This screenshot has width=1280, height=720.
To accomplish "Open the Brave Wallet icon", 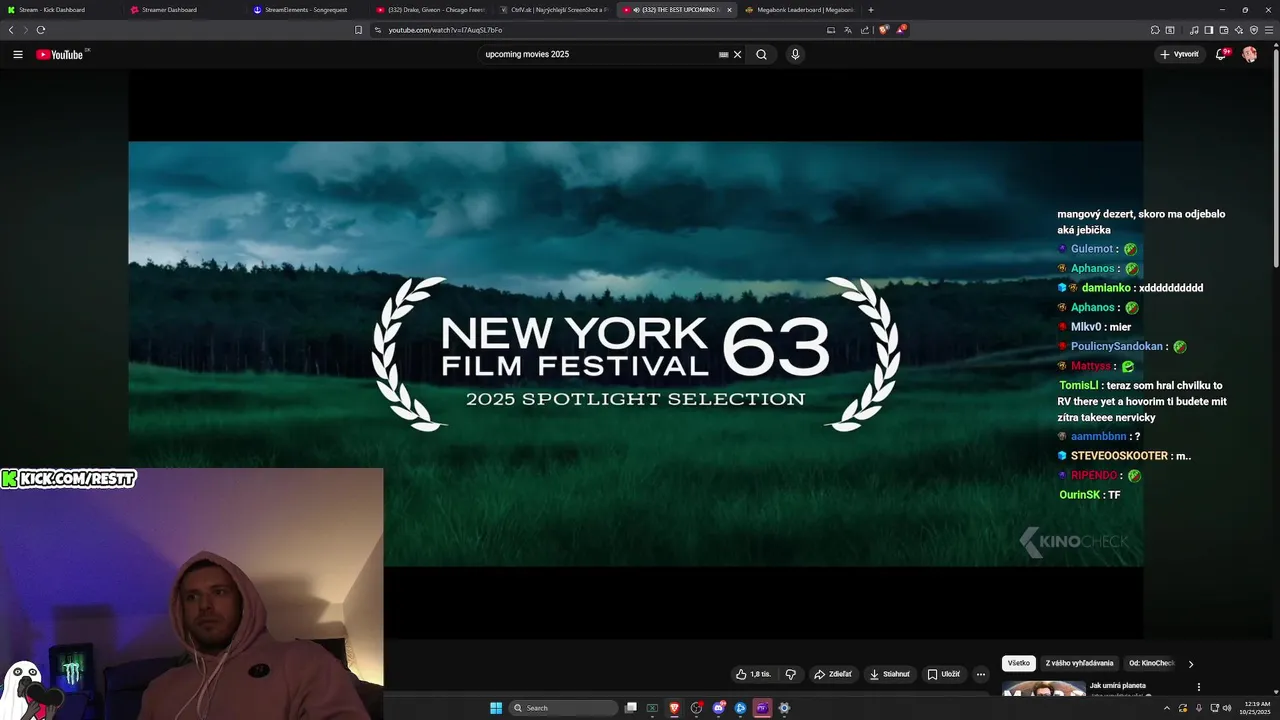I will 1223,30.
